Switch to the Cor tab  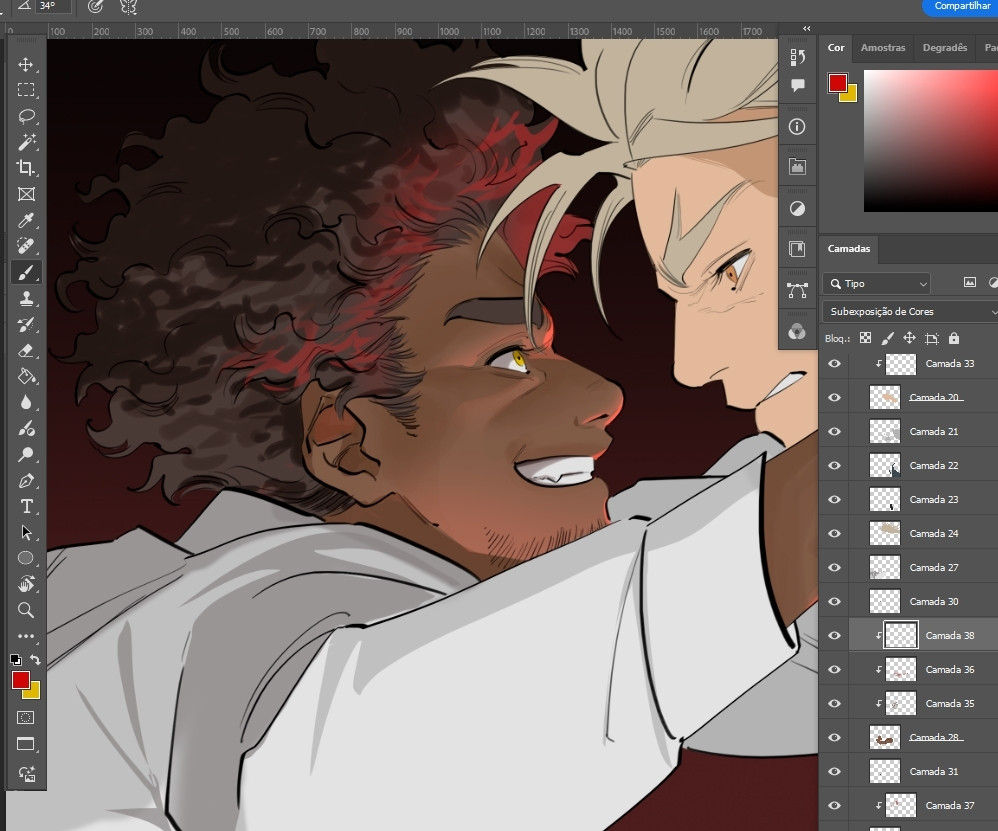(836, 48)
